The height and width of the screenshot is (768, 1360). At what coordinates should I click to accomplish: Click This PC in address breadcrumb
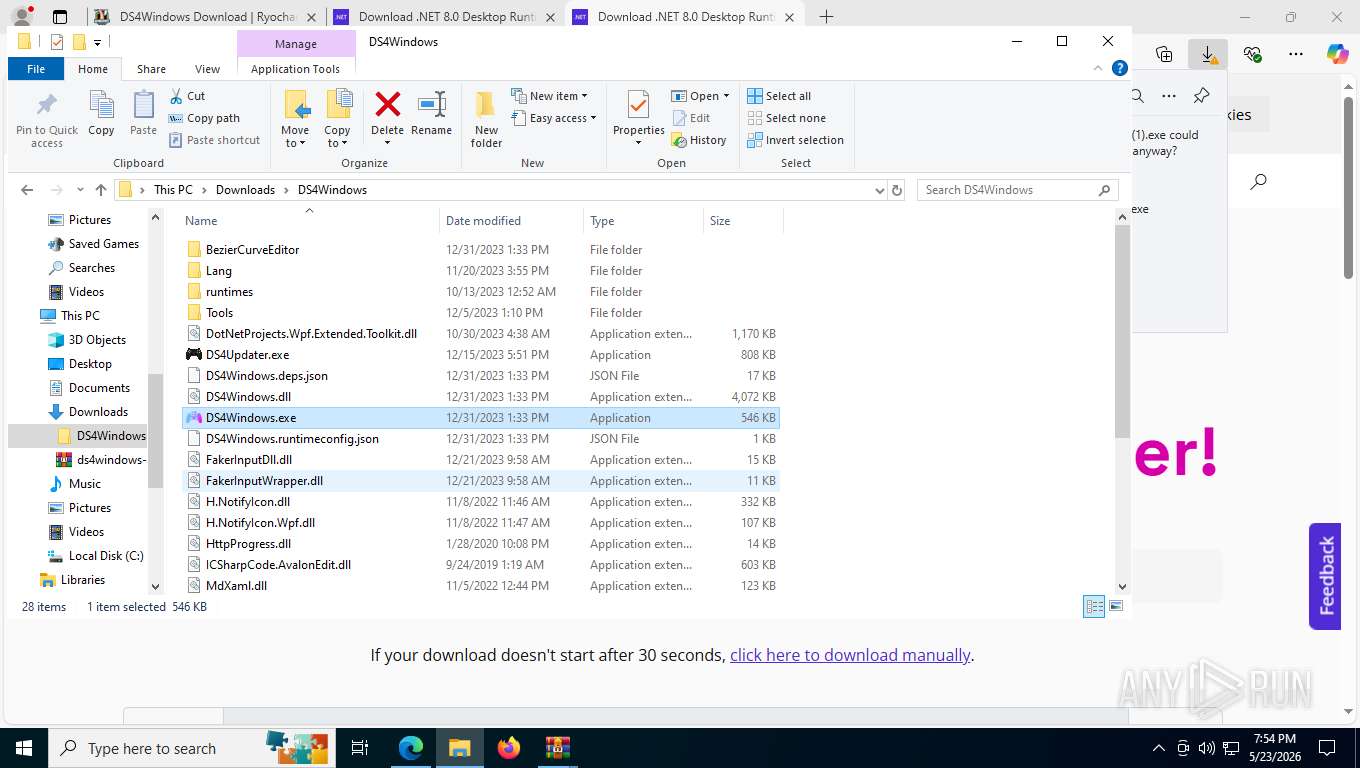point(173,190)
